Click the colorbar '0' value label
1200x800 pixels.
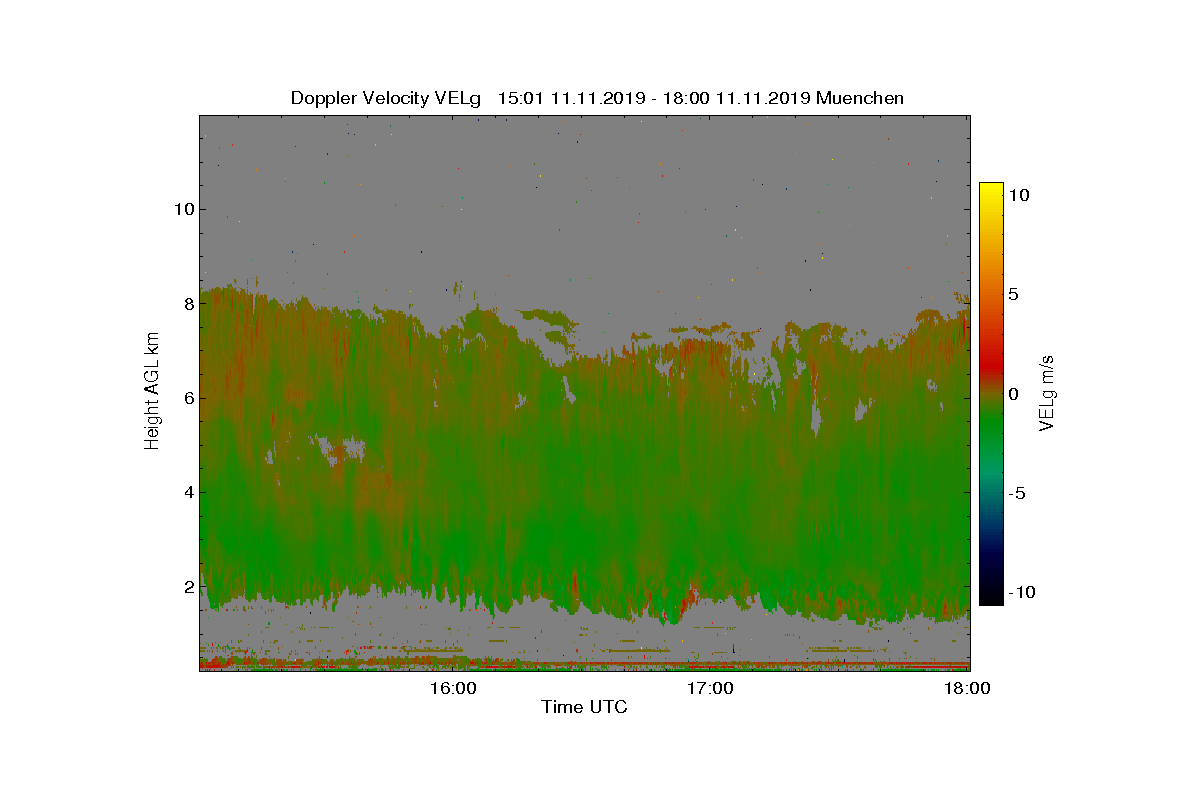tap(1013, 393)
